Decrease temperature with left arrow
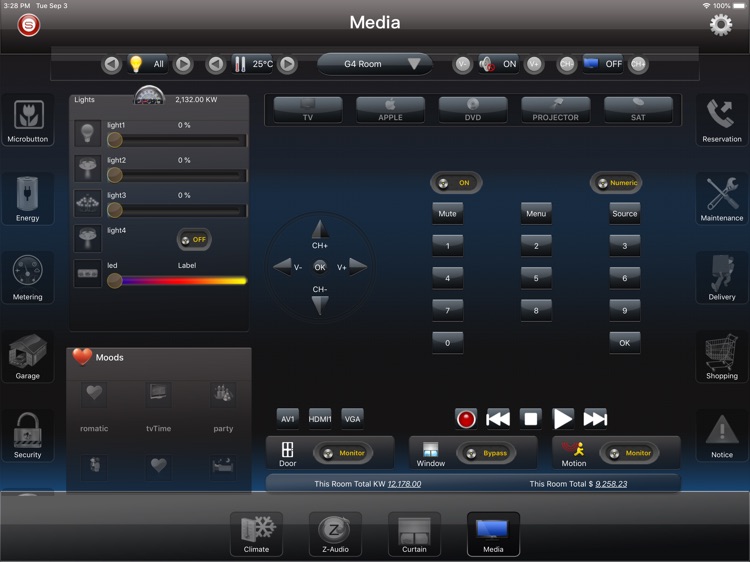This screenshot has width=750, height=562. click(216, 64)
